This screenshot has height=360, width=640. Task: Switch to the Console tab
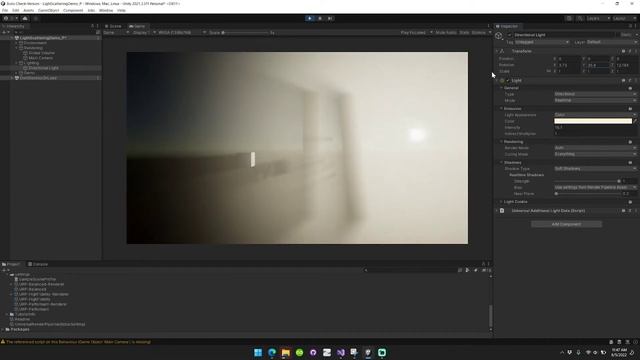pos(38,264)
